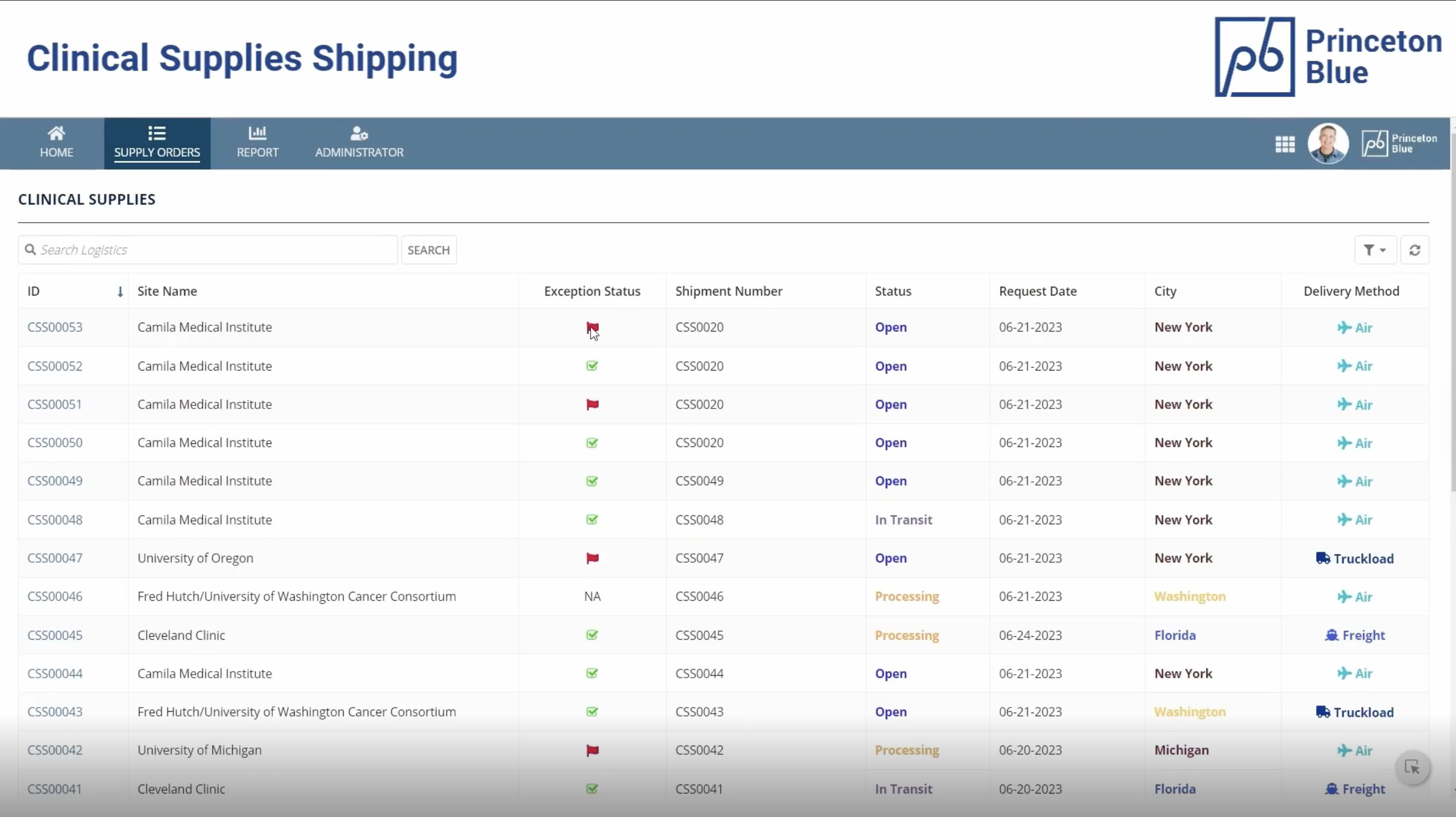1456x817 pixels.
Task: Click the refresh icon beside the filter
Action: click(1414, 250)
